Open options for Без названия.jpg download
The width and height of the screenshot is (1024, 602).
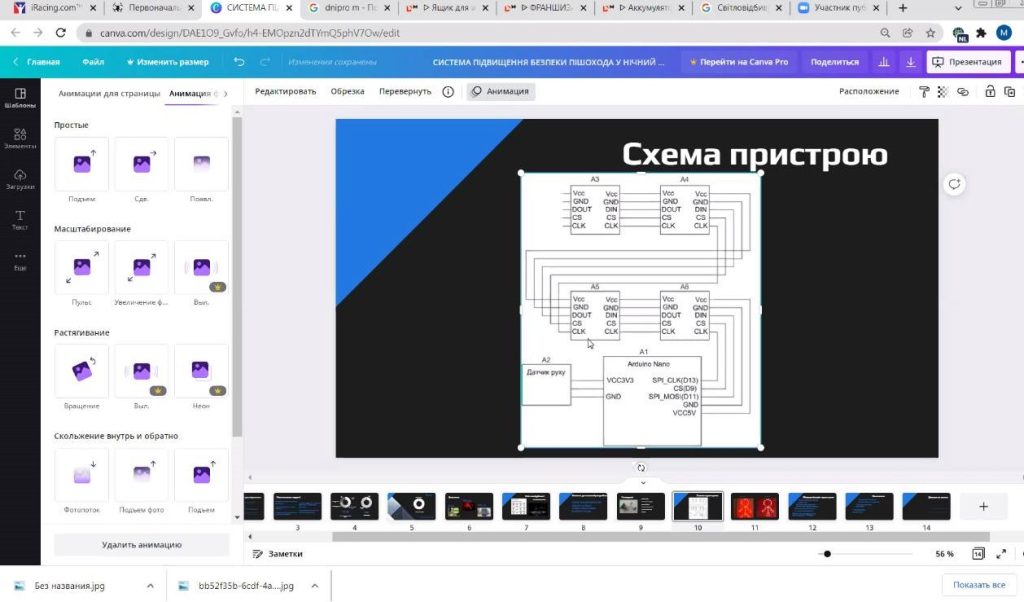[x=150, y=586]
